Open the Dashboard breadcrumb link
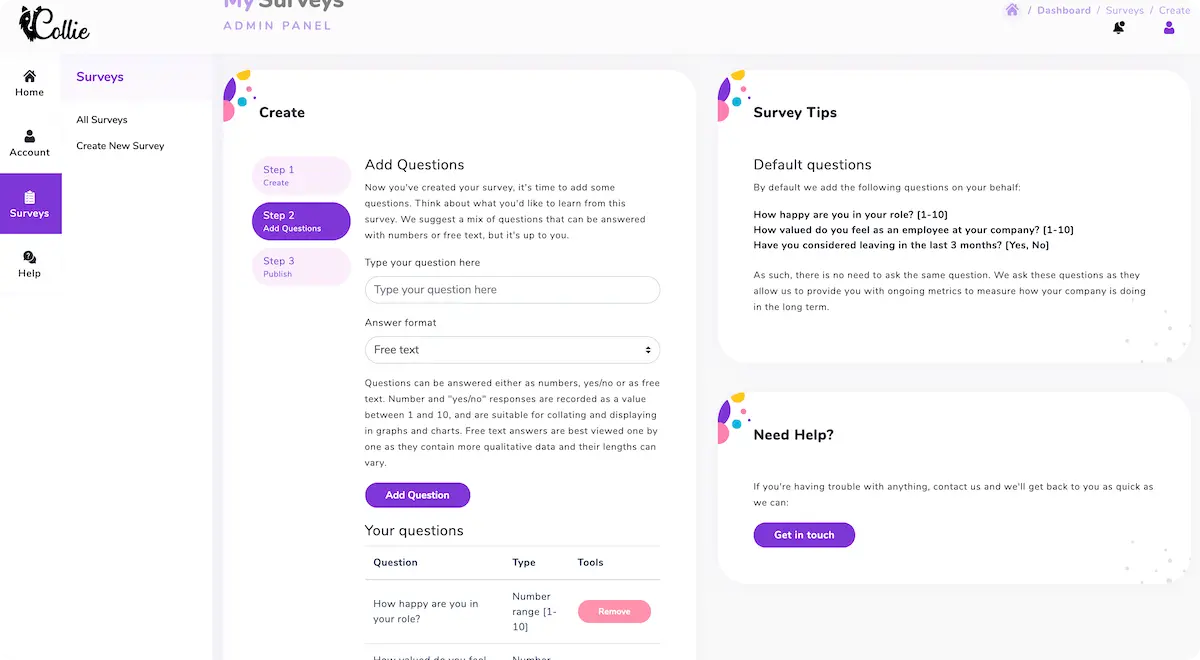1200x660 pixels. 1064,10
